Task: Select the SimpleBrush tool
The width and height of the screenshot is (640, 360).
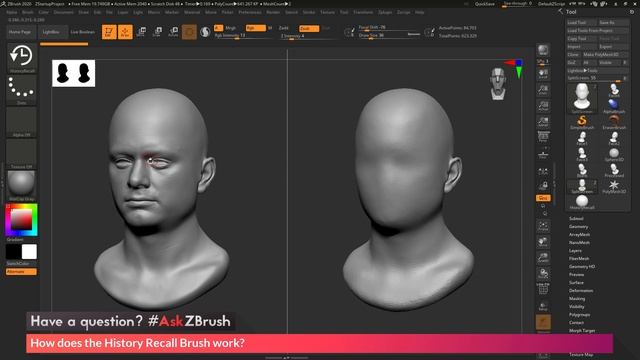Action: click(582, 122)
